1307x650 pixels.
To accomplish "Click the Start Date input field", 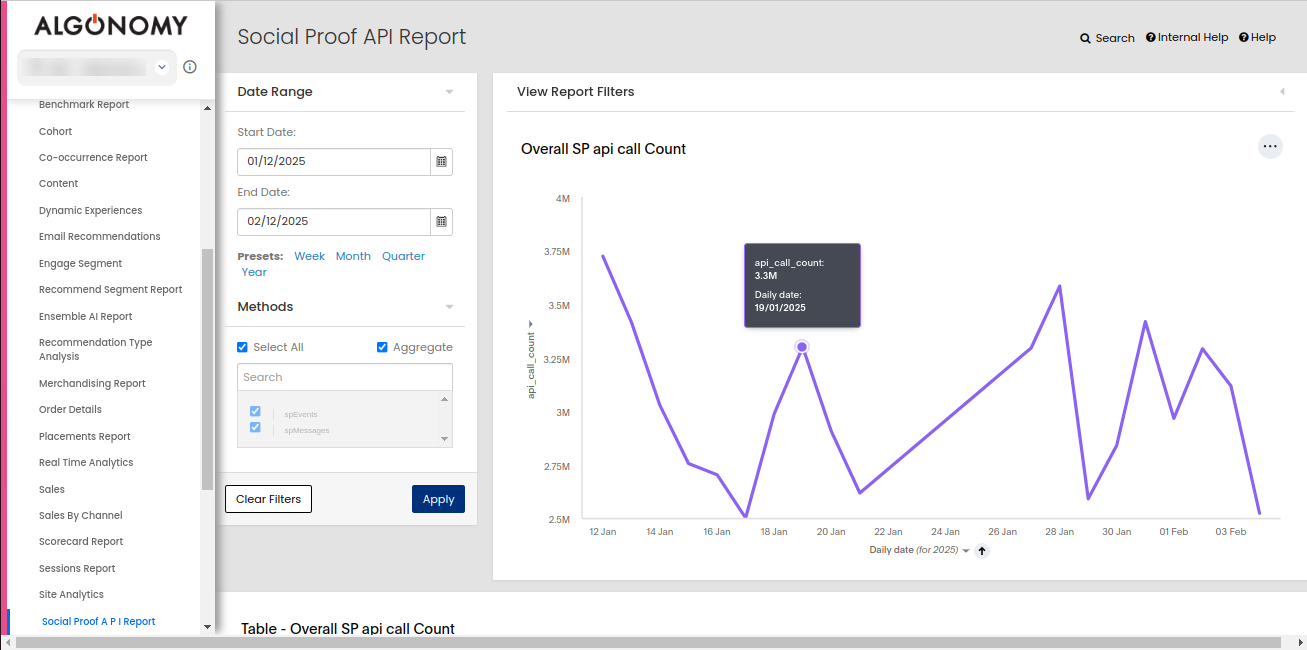I will pos(334,161).
